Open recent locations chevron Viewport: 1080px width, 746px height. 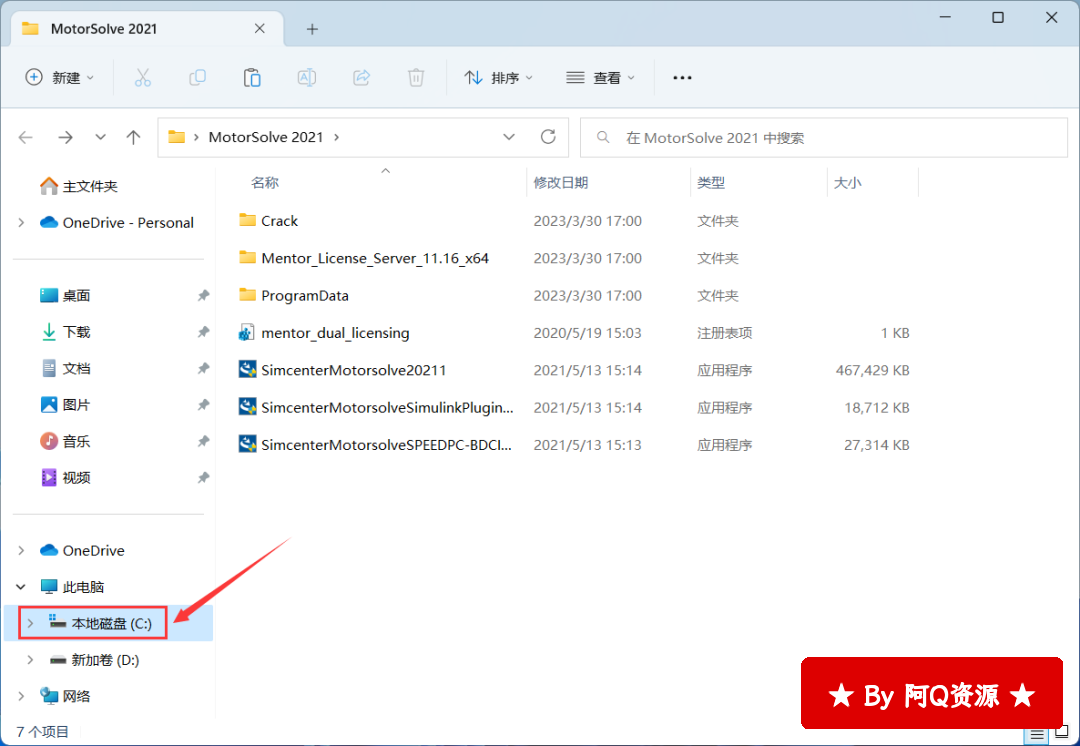point(101,137)
